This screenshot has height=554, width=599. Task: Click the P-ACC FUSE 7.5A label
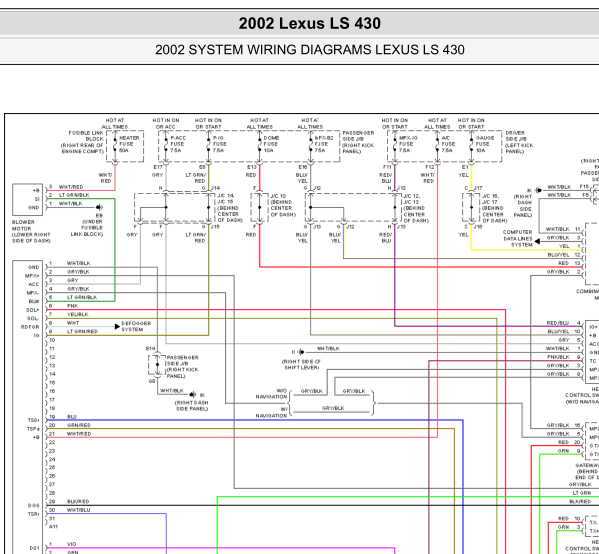click(x=178, y=144)
